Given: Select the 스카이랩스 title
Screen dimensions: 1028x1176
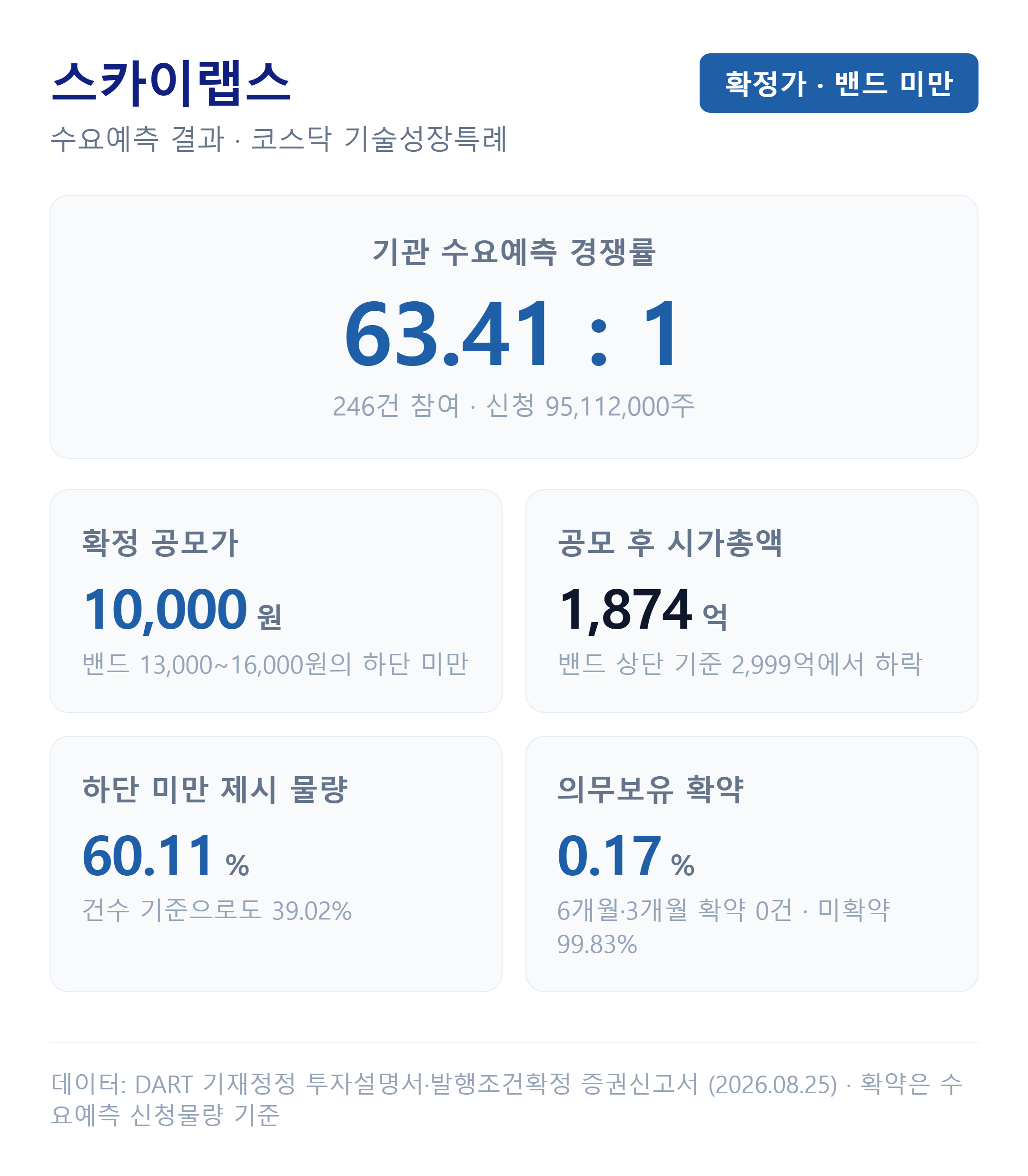Looking at the screenshot, I should pyautogui.click(x=171, y=84).
